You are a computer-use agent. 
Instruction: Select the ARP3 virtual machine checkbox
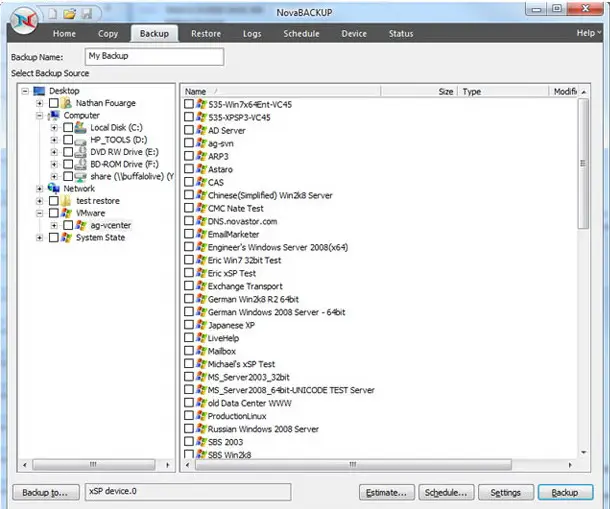click(x=189, y=156)
